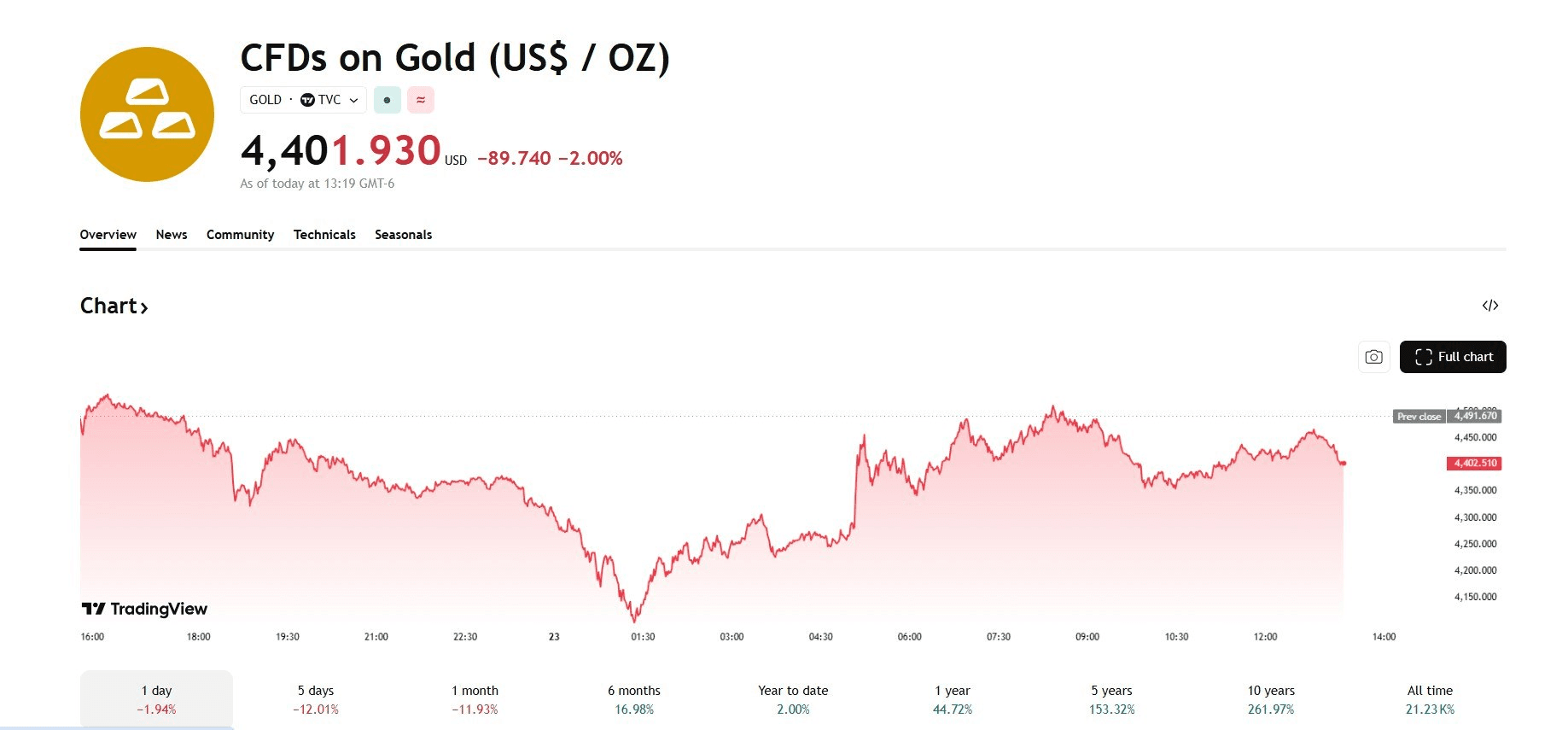Click the camera snapshot icon
Viewport: 1568px width, 730px height.
(x=1373, y=357)
